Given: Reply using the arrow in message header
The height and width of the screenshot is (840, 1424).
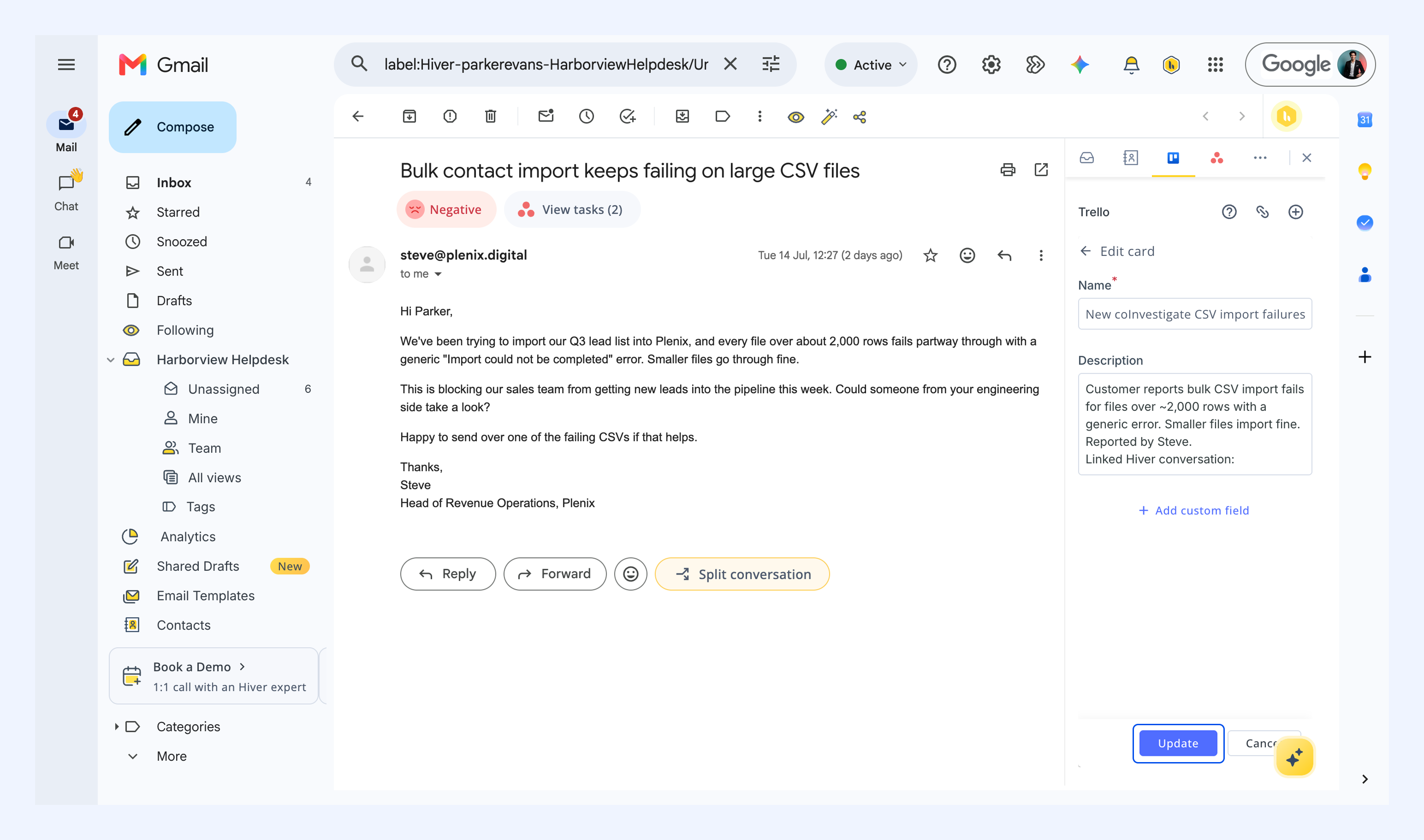Looking at the screenshot, I should (x=1004, y=256).
